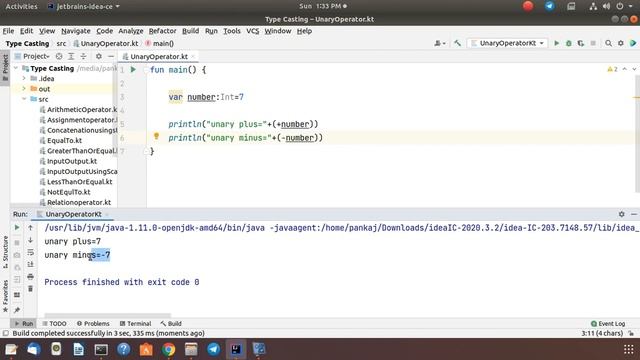Toggle the Structure side tool window
The height and width of the screenshot is (360, 640).
[5, 251]
